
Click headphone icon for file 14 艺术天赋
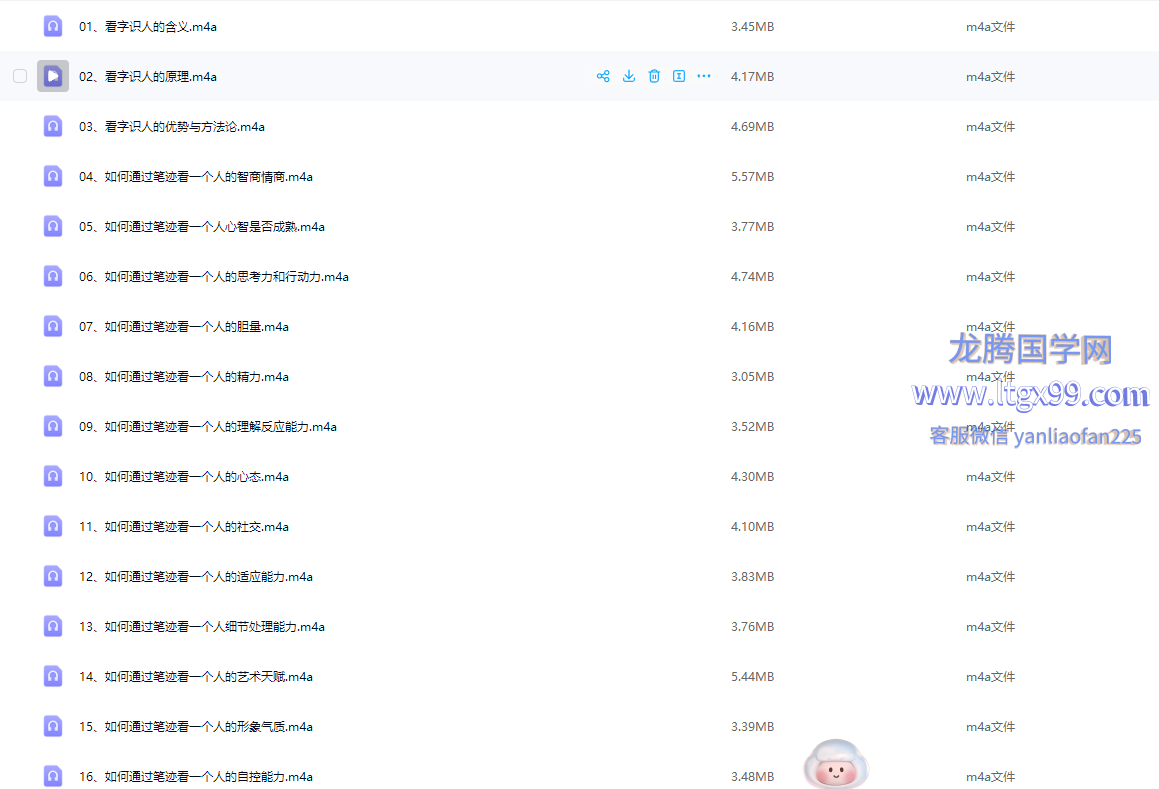coord(53,676)
